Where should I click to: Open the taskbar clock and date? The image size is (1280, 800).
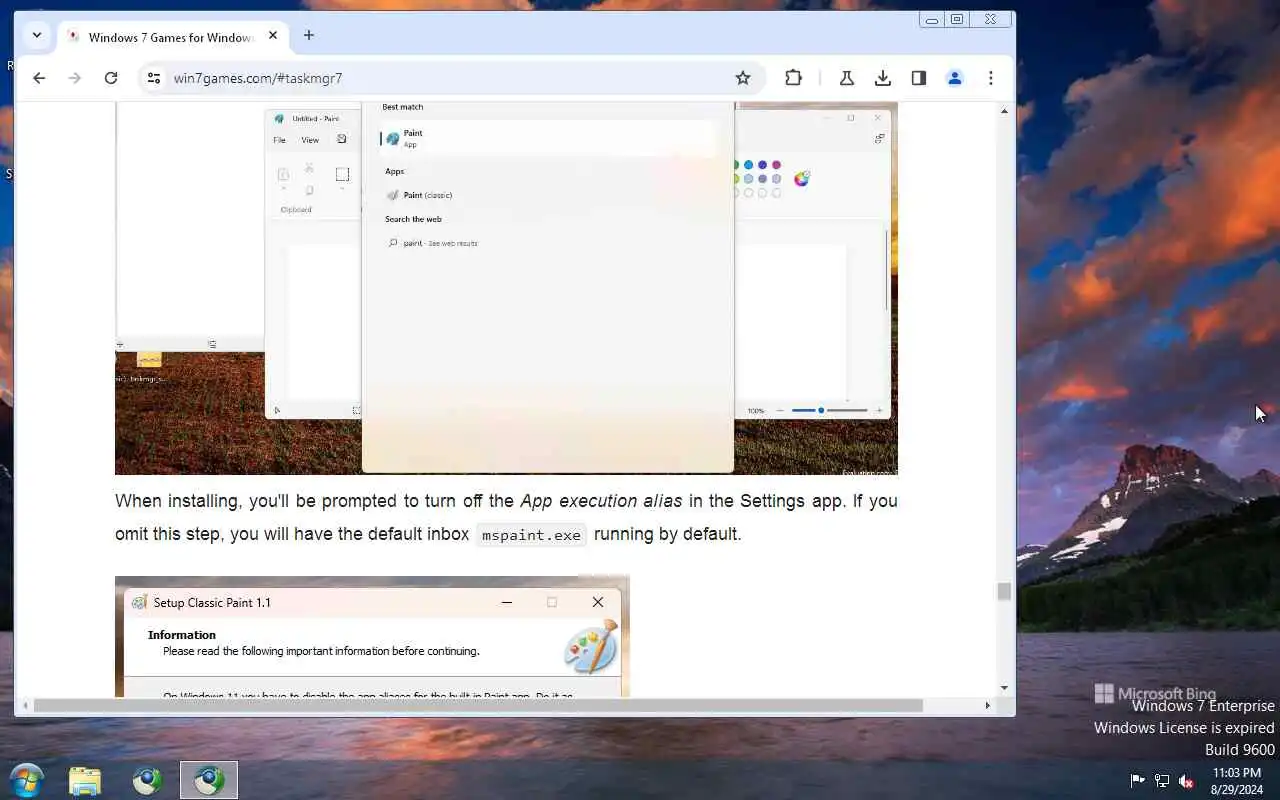click(x=1237, y=781)
